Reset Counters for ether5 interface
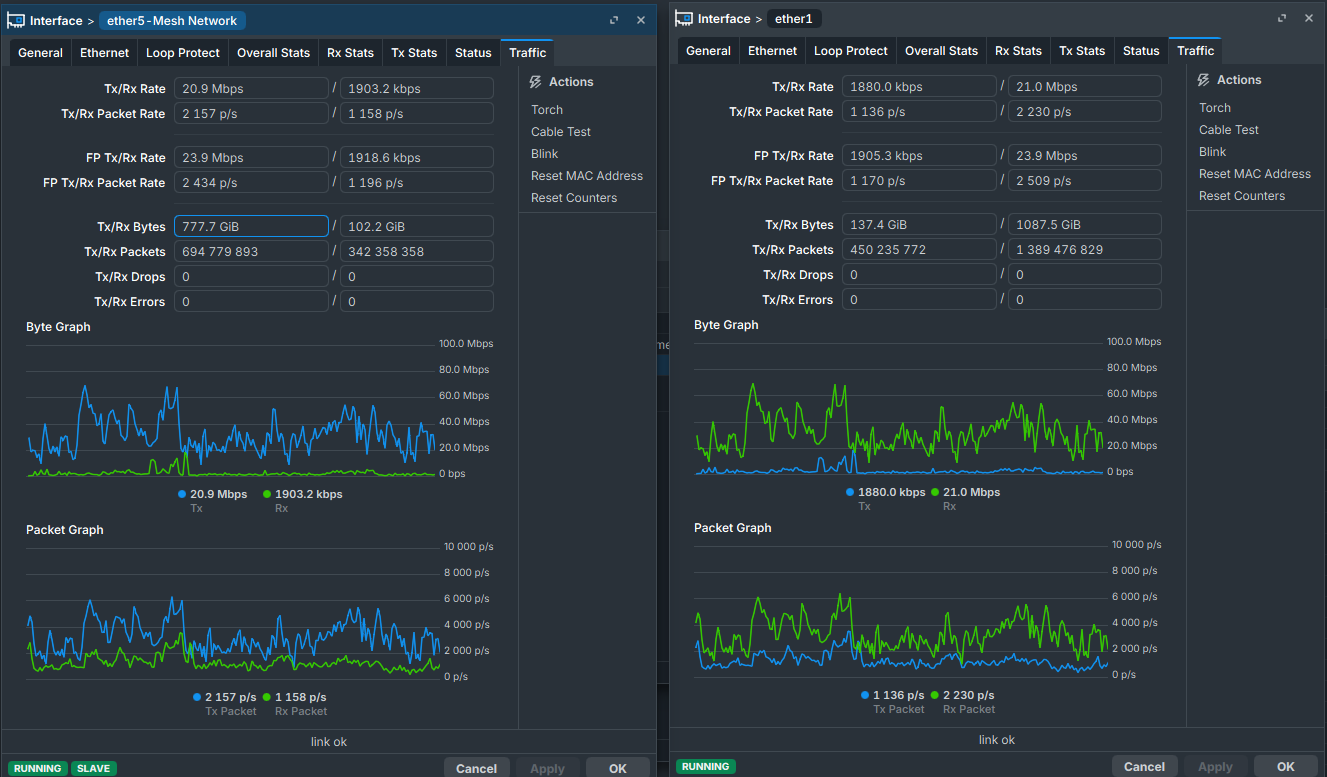 click(574, 198)
